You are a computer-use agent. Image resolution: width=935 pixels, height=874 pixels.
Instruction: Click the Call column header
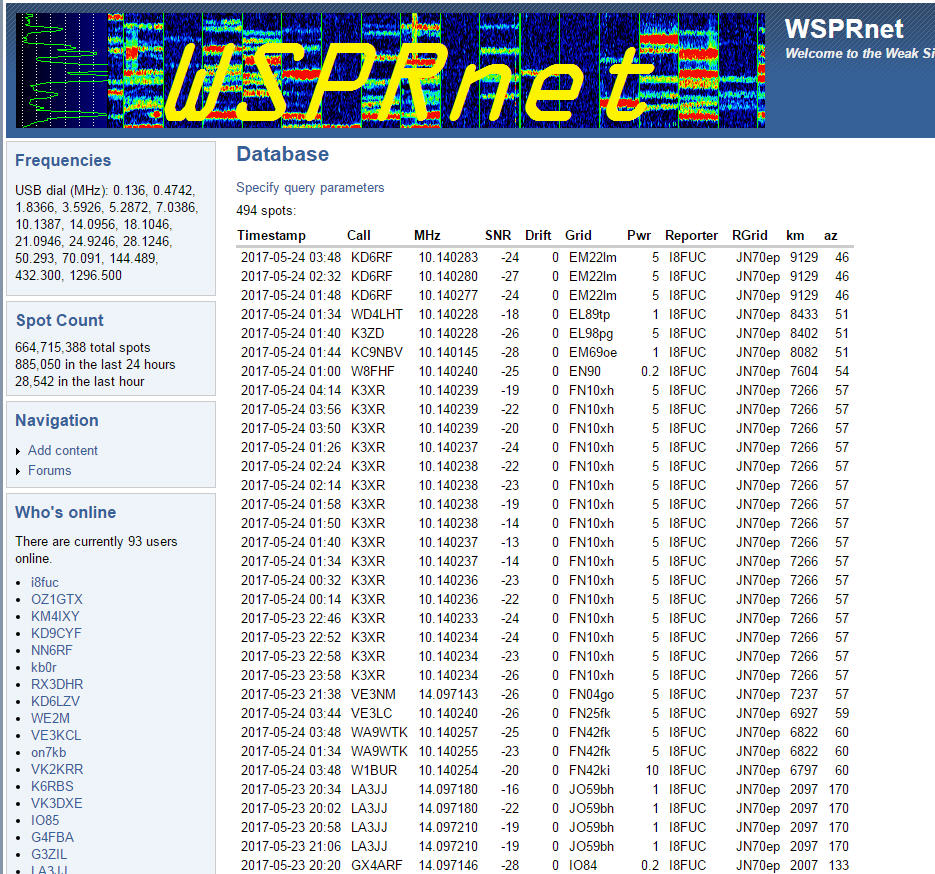[358, 235]
